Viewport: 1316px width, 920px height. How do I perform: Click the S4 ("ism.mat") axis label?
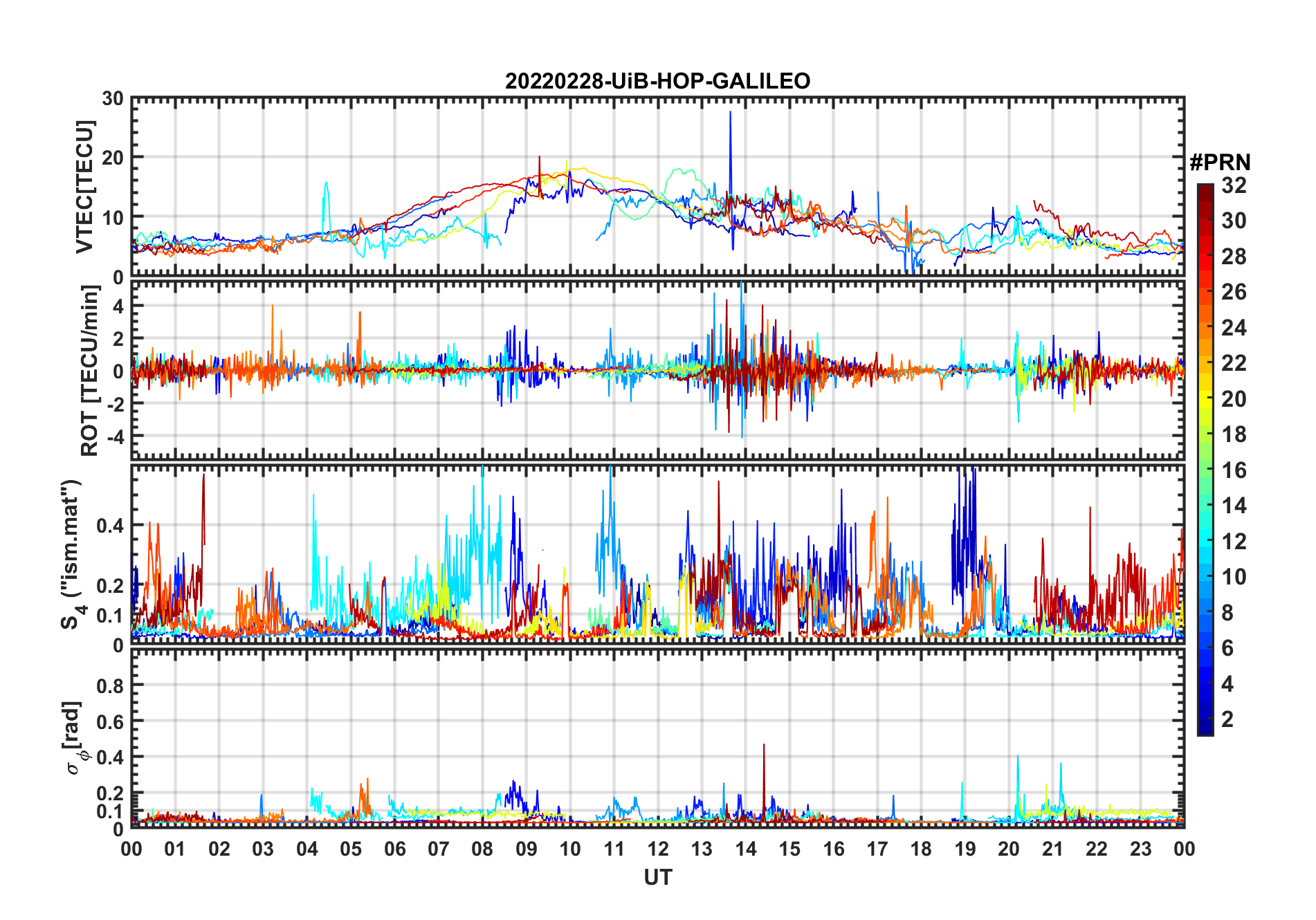click(x=72, y=554)
